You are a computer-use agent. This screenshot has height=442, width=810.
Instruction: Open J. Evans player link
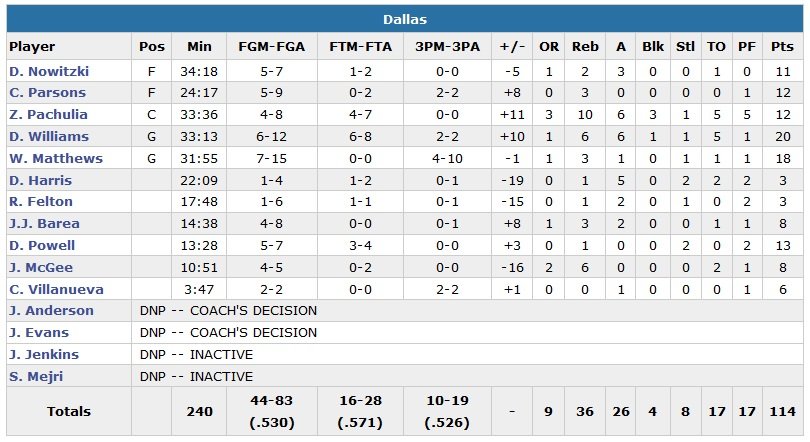(40, 332)
